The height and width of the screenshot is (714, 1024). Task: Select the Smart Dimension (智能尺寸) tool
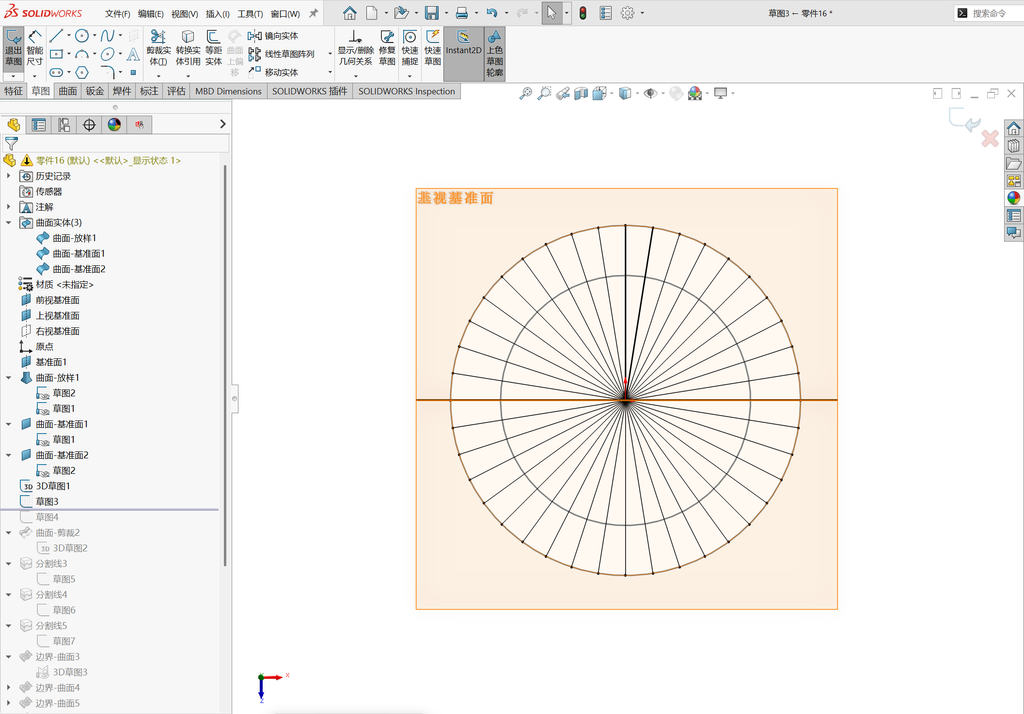pos(35,48)
